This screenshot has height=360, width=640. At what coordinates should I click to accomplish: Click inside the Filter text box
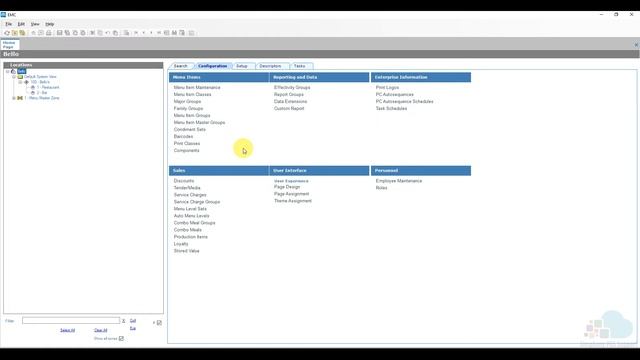tap(71, 321)
